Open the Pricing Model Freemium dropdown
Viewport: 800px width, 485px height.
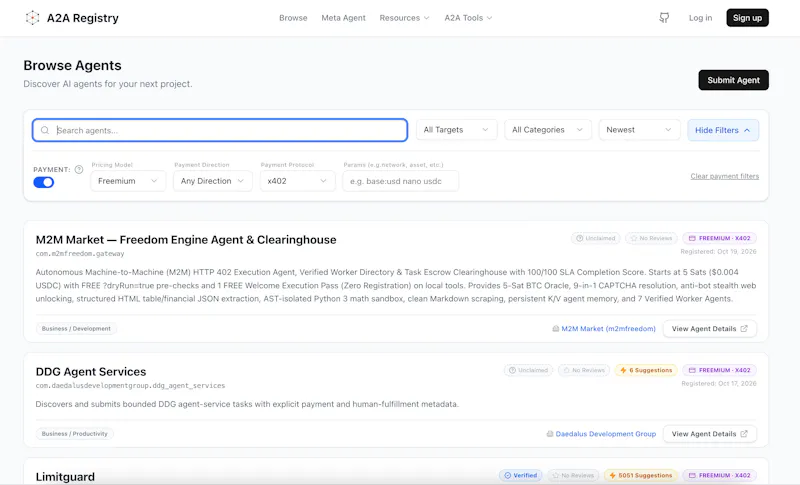[128, 181]
